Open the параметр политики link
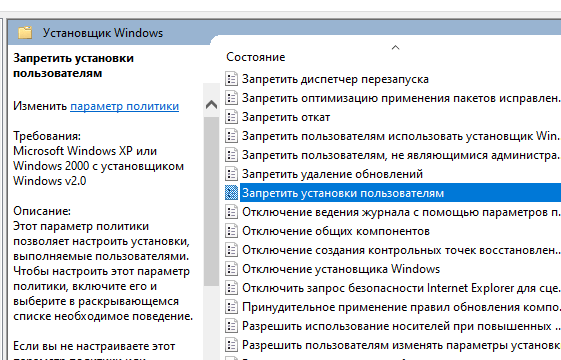561x360 pixels. click(x=125, y=106)
